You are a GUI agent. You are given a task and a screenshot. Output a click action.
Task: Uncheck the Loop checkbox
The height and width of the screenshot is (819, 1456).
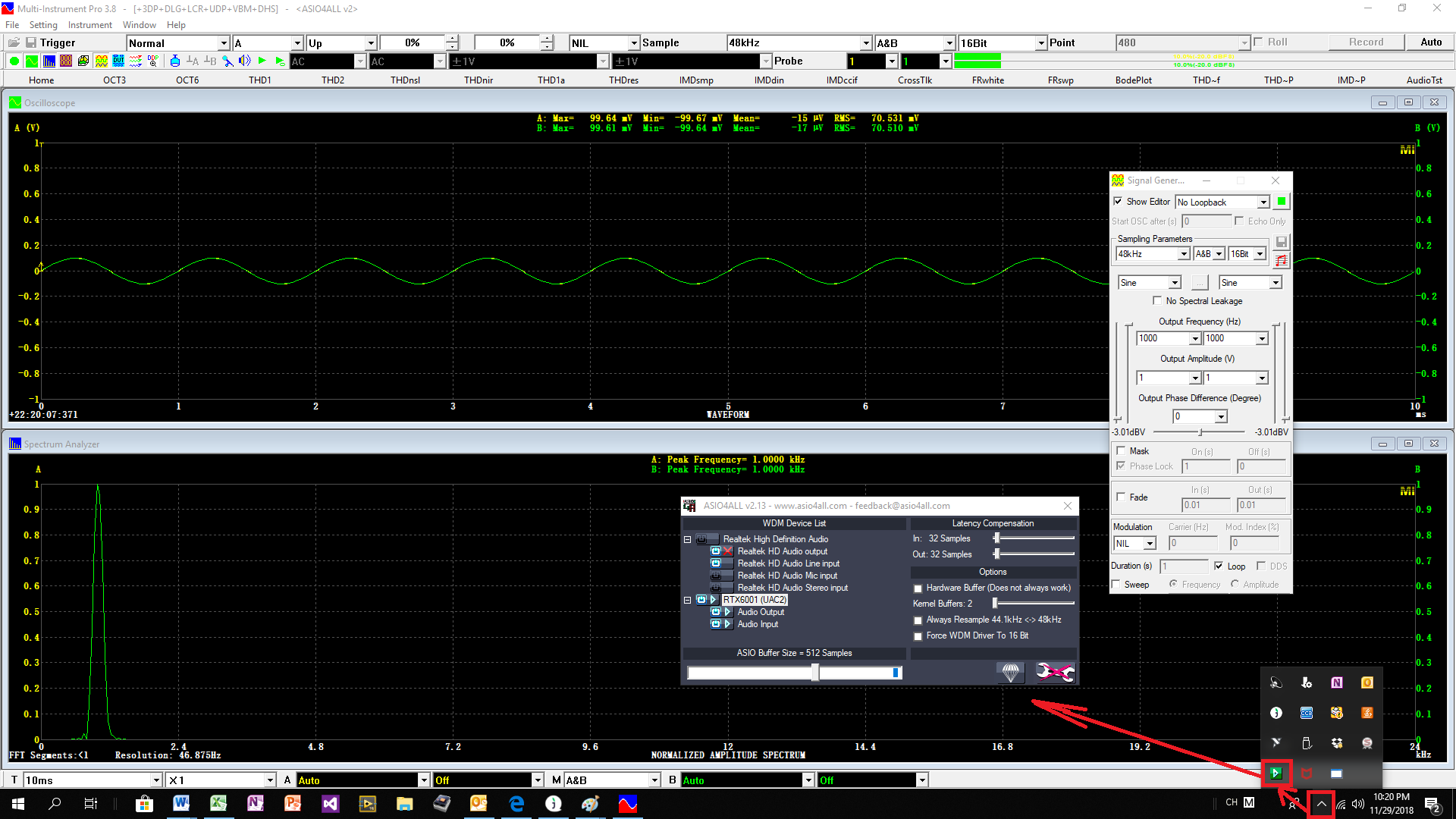pyautogui.click(x=1219, y=566)
